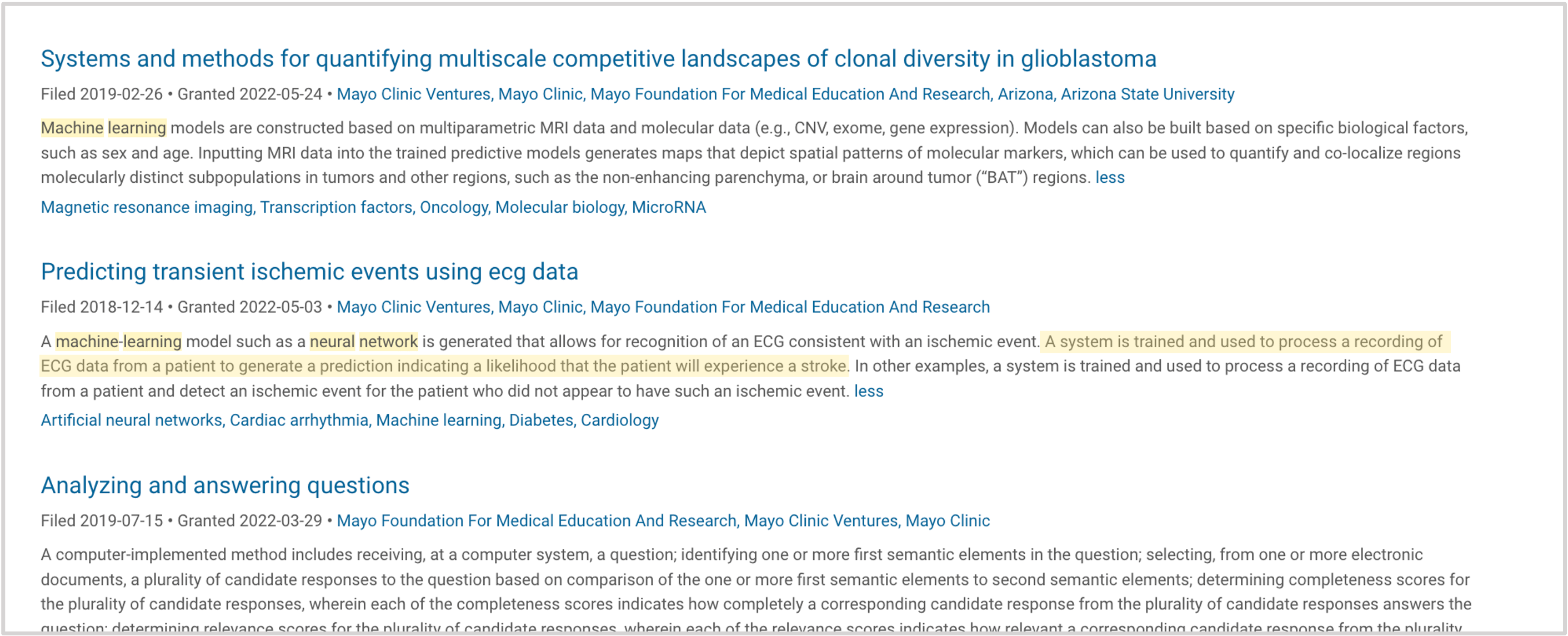The height and width of the screenshot is (636, 1568).
Task: Collapse the glioblastoma abstract with 'less'
Action: [x=1110, y=178]
